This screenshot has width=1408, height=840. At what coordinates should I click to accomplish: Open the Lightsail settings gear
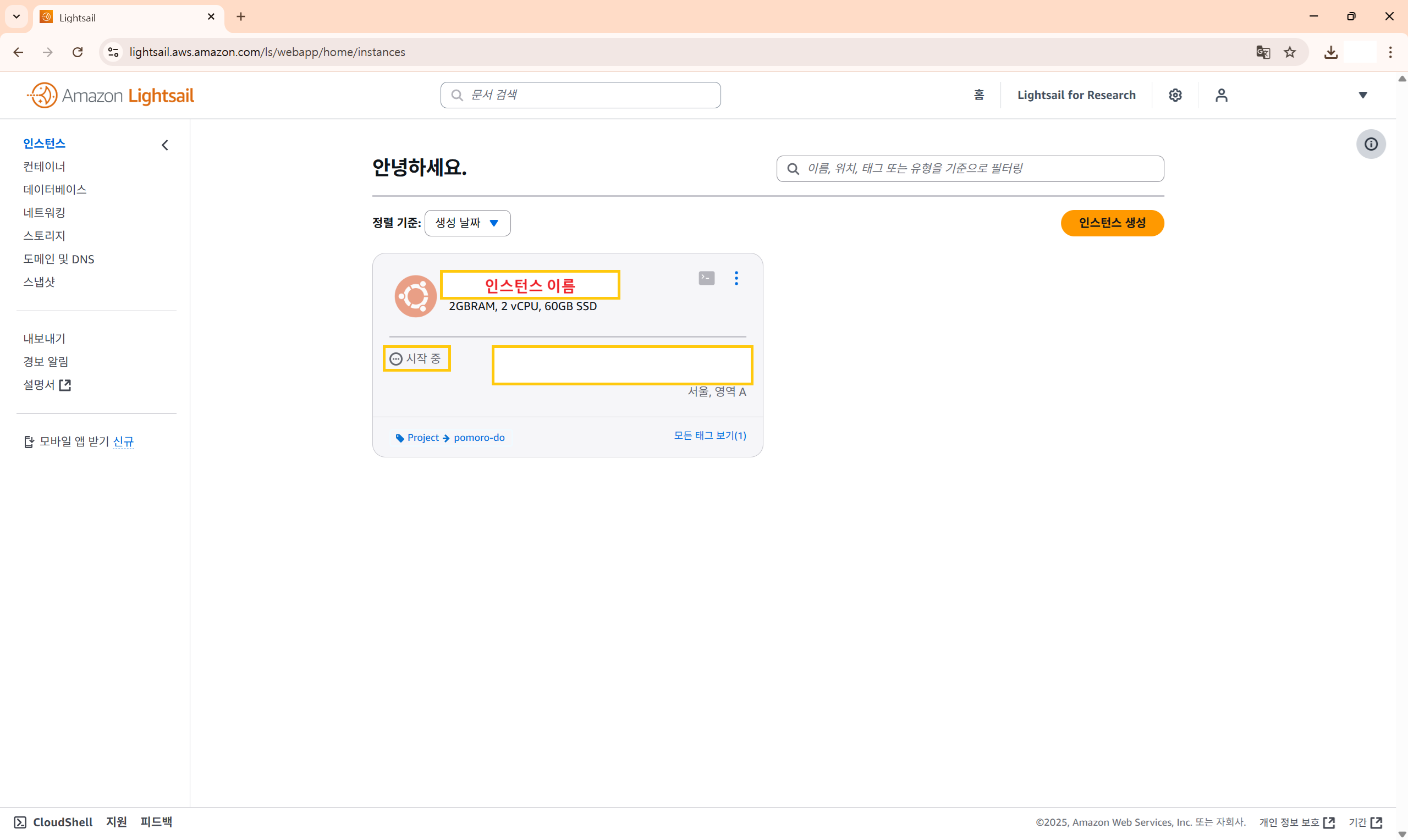1175,95
